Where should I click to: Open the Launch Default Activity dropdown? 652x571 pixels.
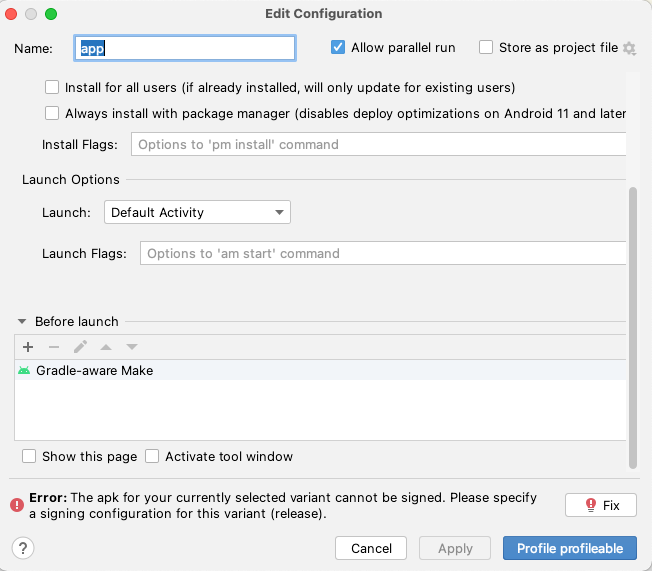pyautogui.click(x=197, y=212)
